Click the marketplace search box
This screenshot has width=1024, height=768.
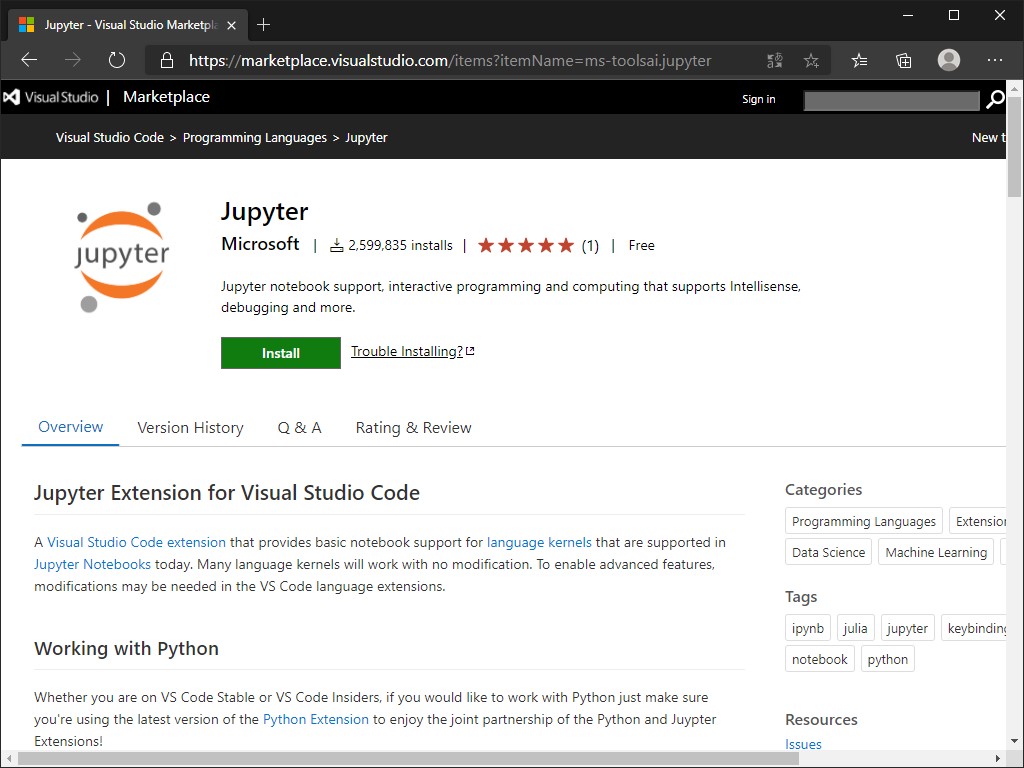click(890, 99)
